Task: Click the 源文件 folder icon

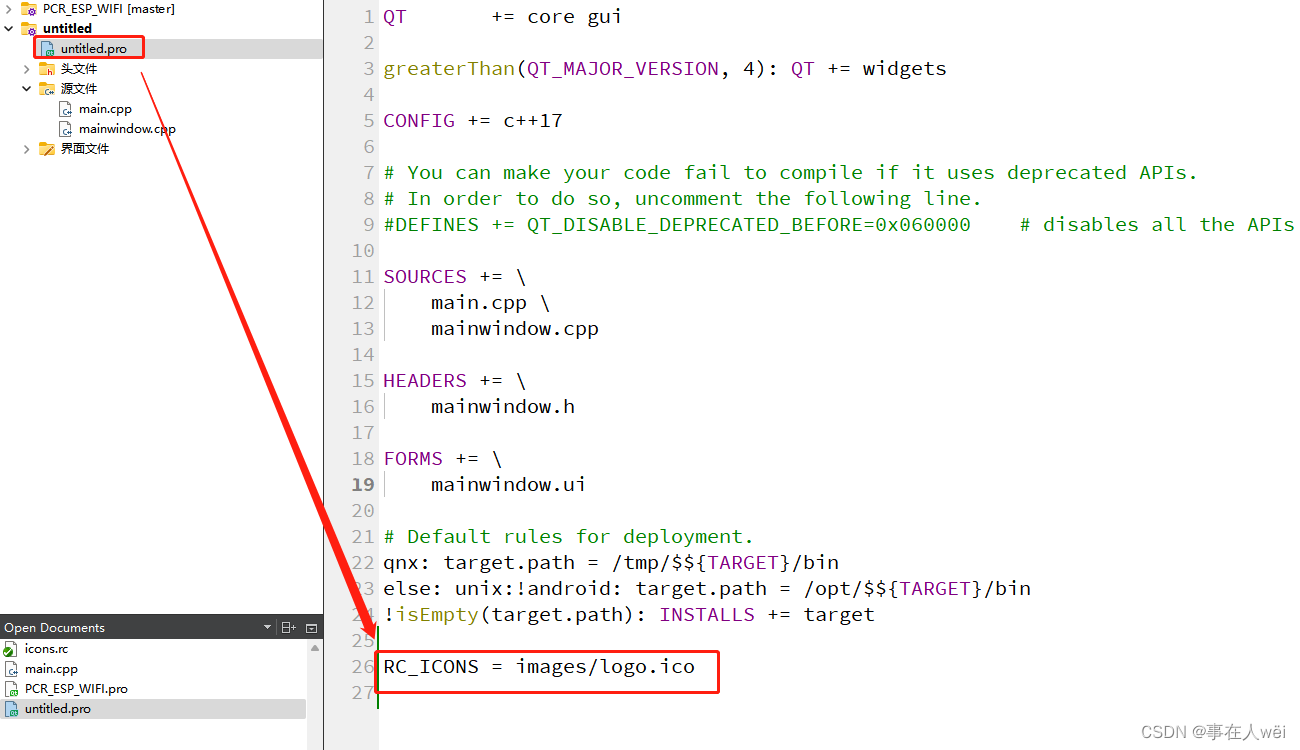Action: [47, 89]
